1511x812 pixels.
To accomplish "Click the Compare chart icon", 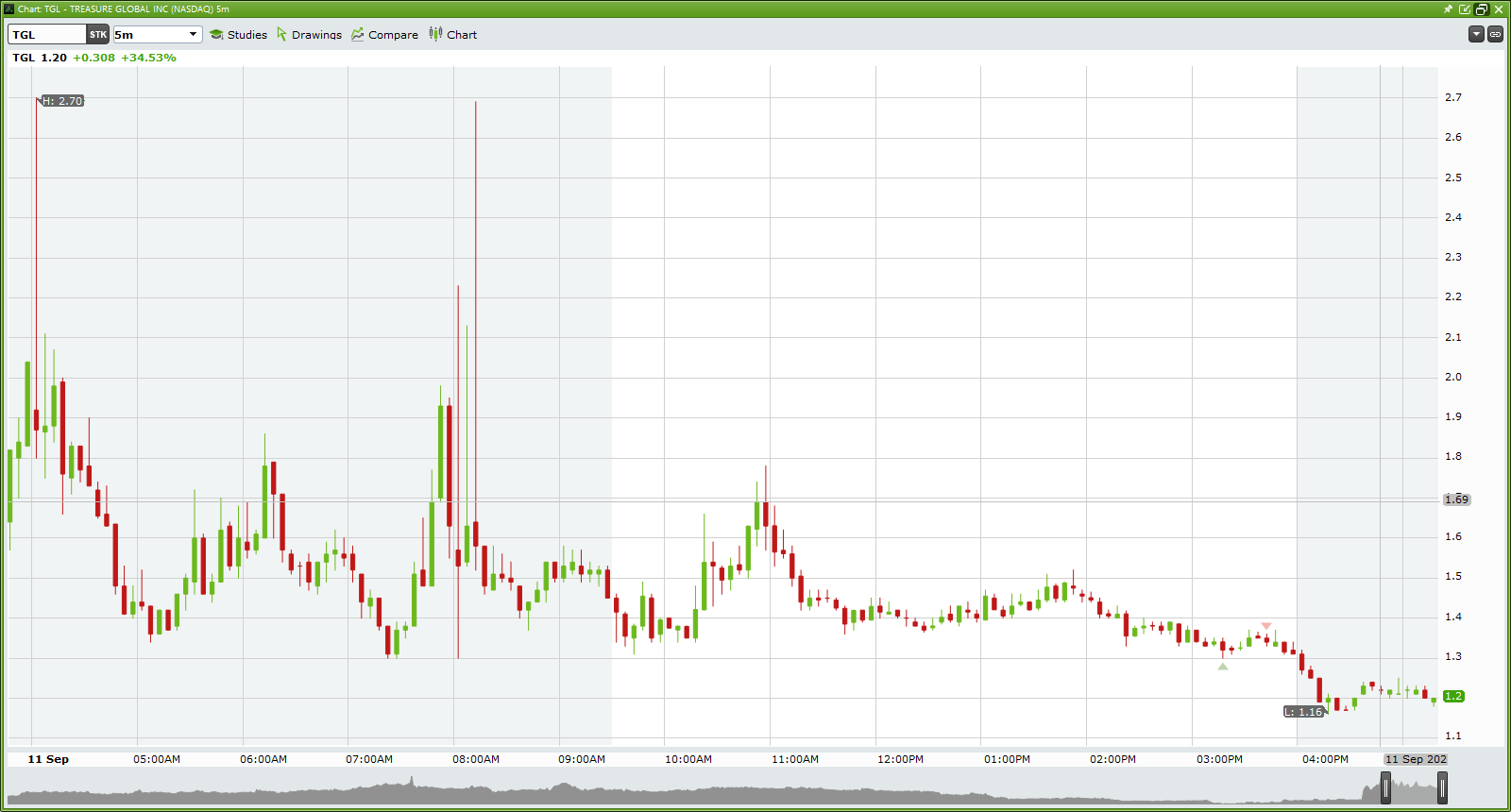I will pyautogui.click(x=358, y=35).
